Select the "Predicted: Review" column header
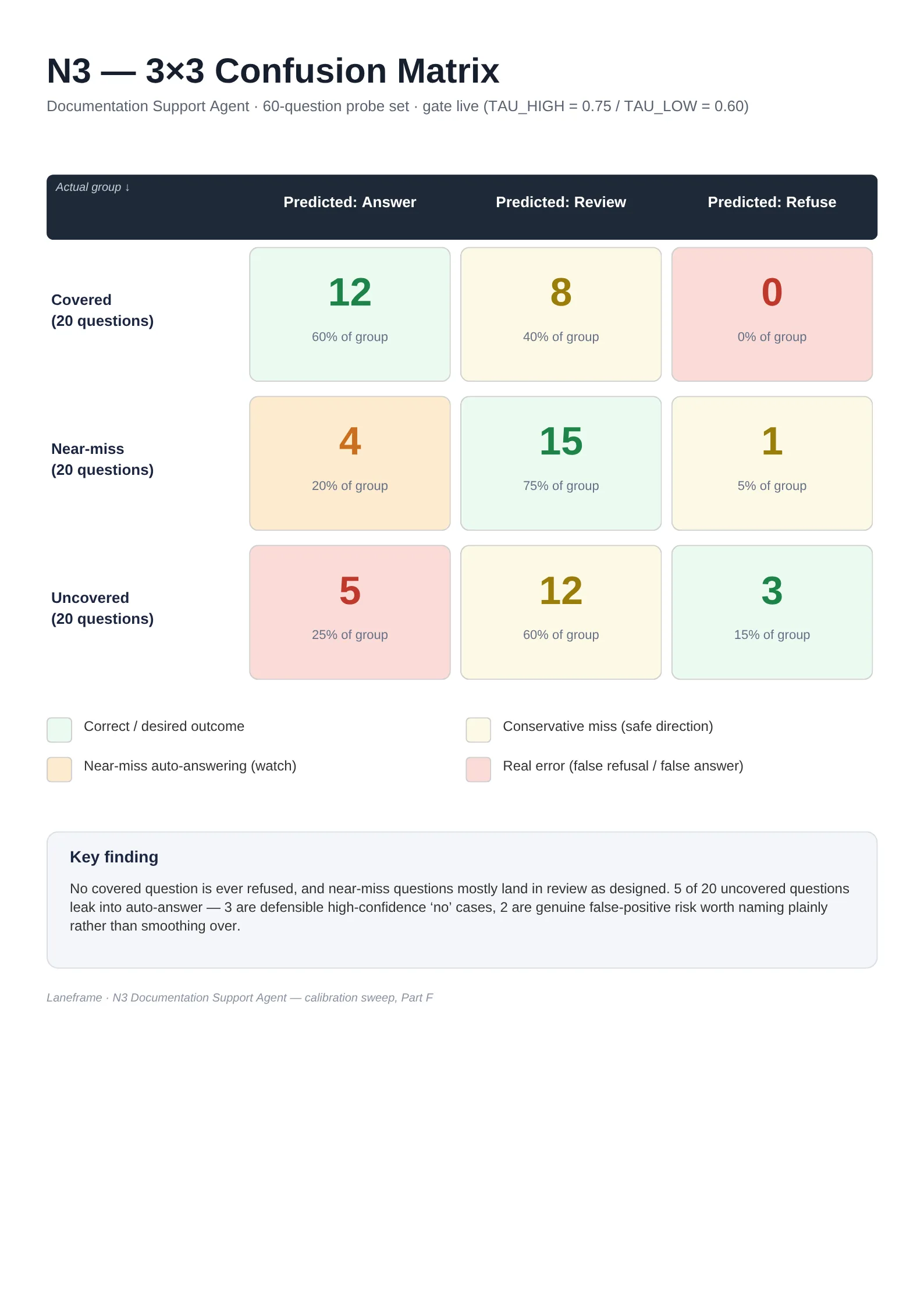The width and height of the screenshot is (924, 1307). tap(561, 202)
